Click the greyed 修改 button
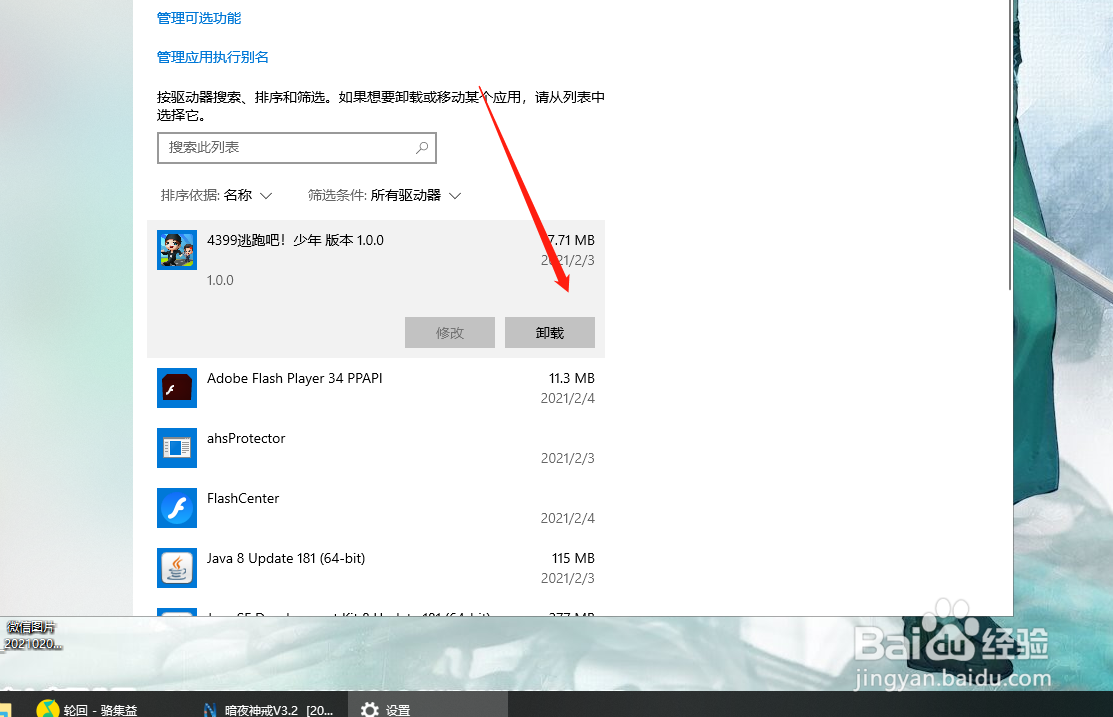1113x717 pixels. pos(449,332)
